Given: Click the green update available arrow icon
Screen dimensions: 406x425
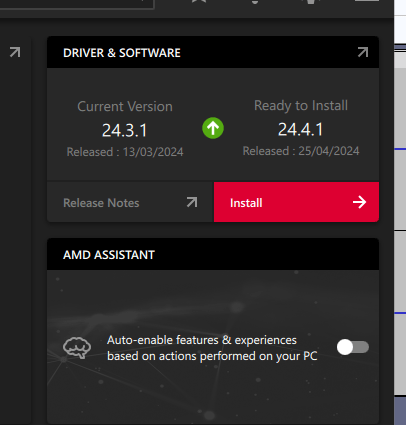Looking at the screenshot, I should 213,128.
